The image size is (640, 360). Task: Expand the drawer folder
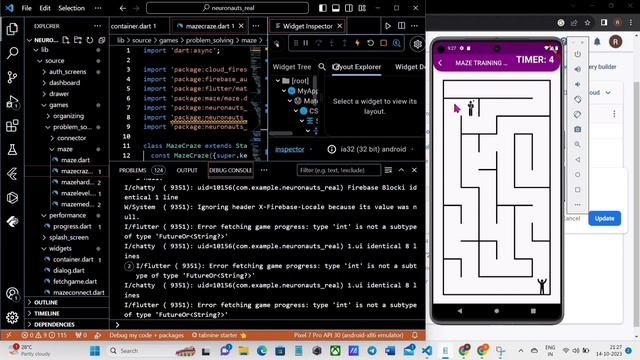pyautogui.click(x=44, y=93)
